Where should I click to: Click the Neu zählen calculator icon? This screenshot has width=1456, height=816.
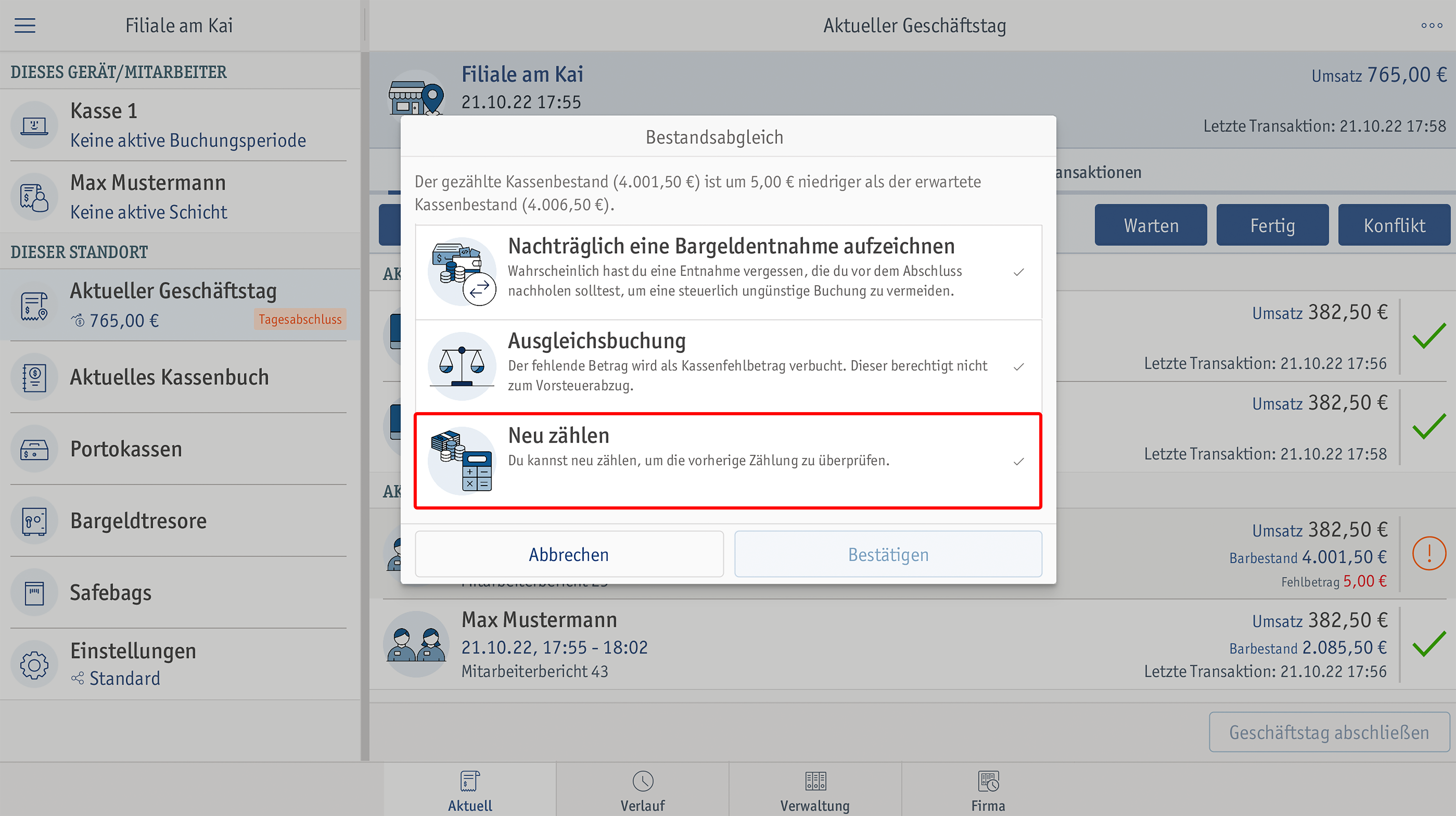(462, 461)
